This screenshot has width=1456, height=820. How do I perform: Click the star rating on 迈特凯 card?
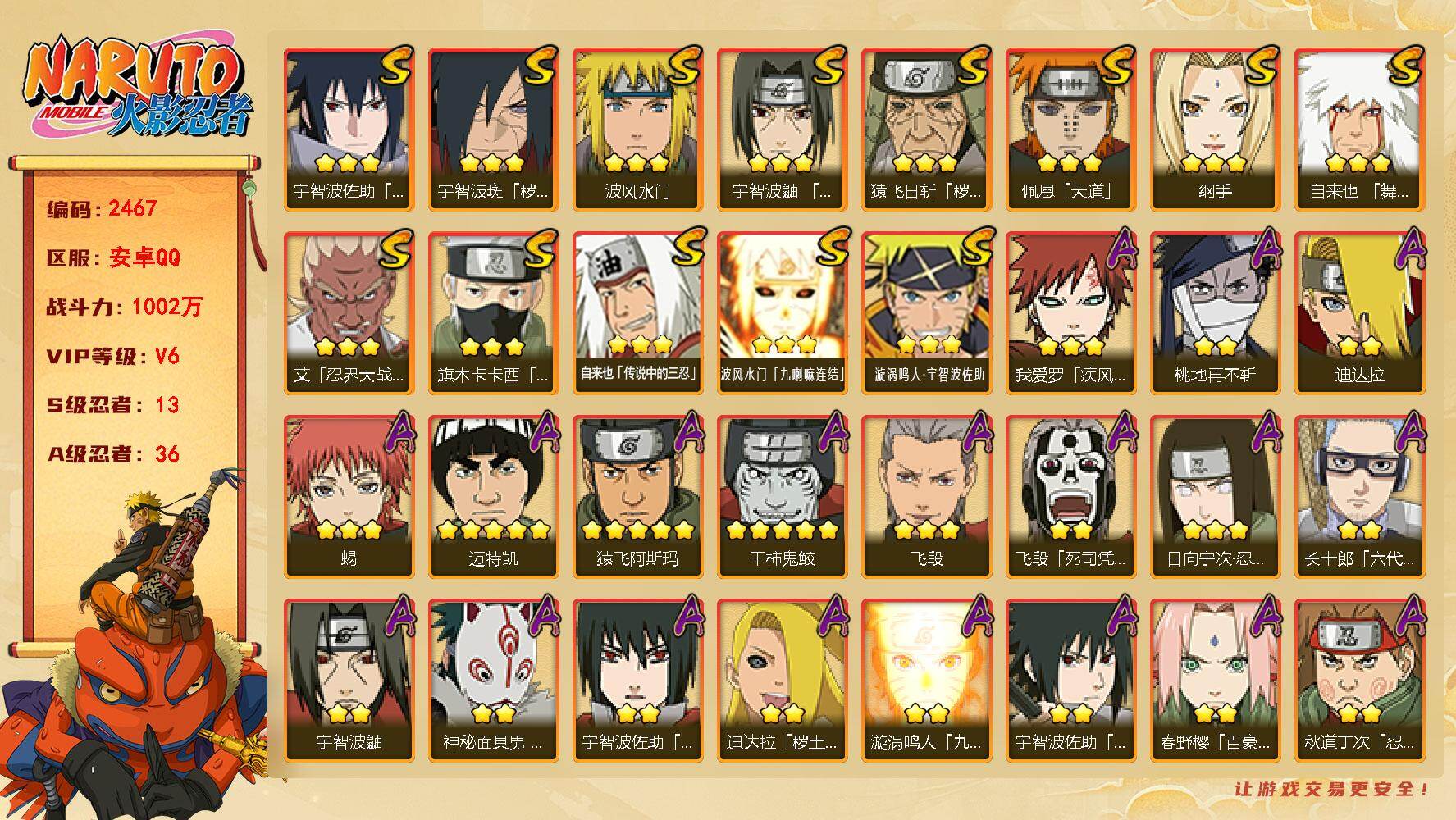click(x=493, y=530)
